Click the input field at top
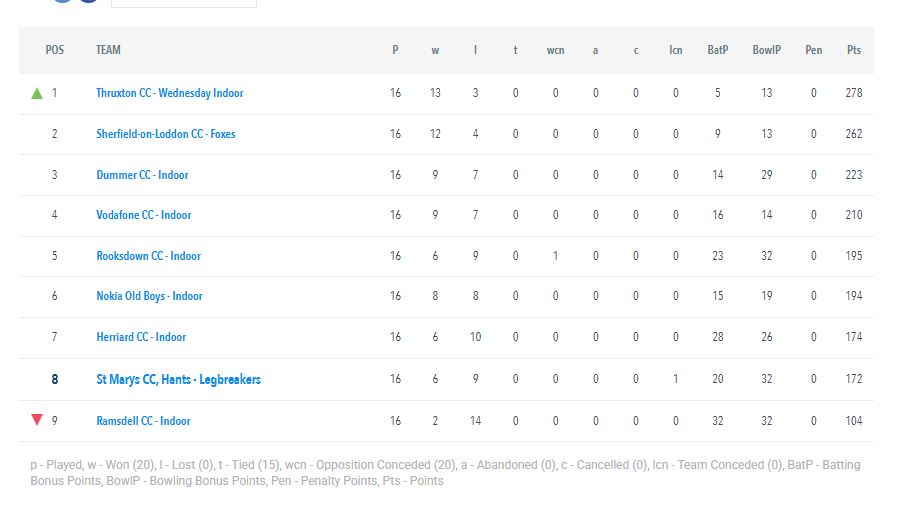Image resolution: width=920 pixels, height=522 pixels. tap(184, 2)
